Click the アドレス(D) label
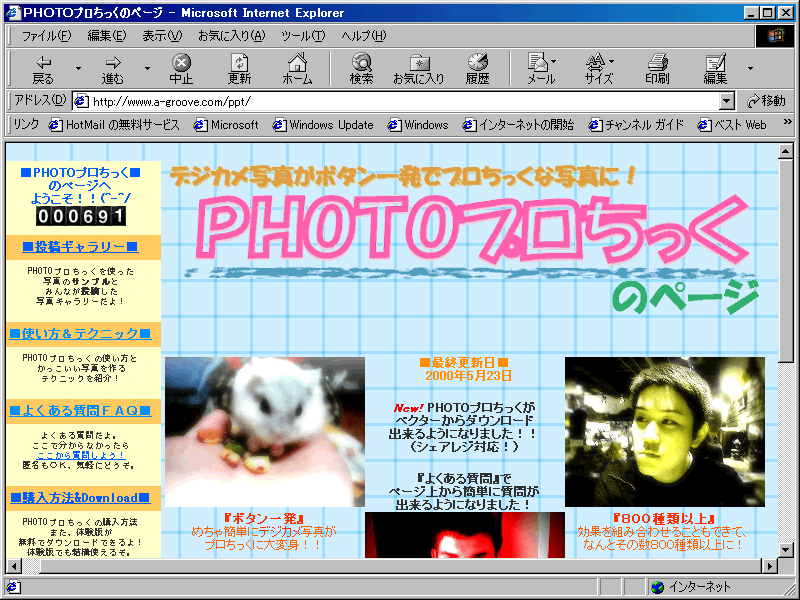 [x=40, y=101]
